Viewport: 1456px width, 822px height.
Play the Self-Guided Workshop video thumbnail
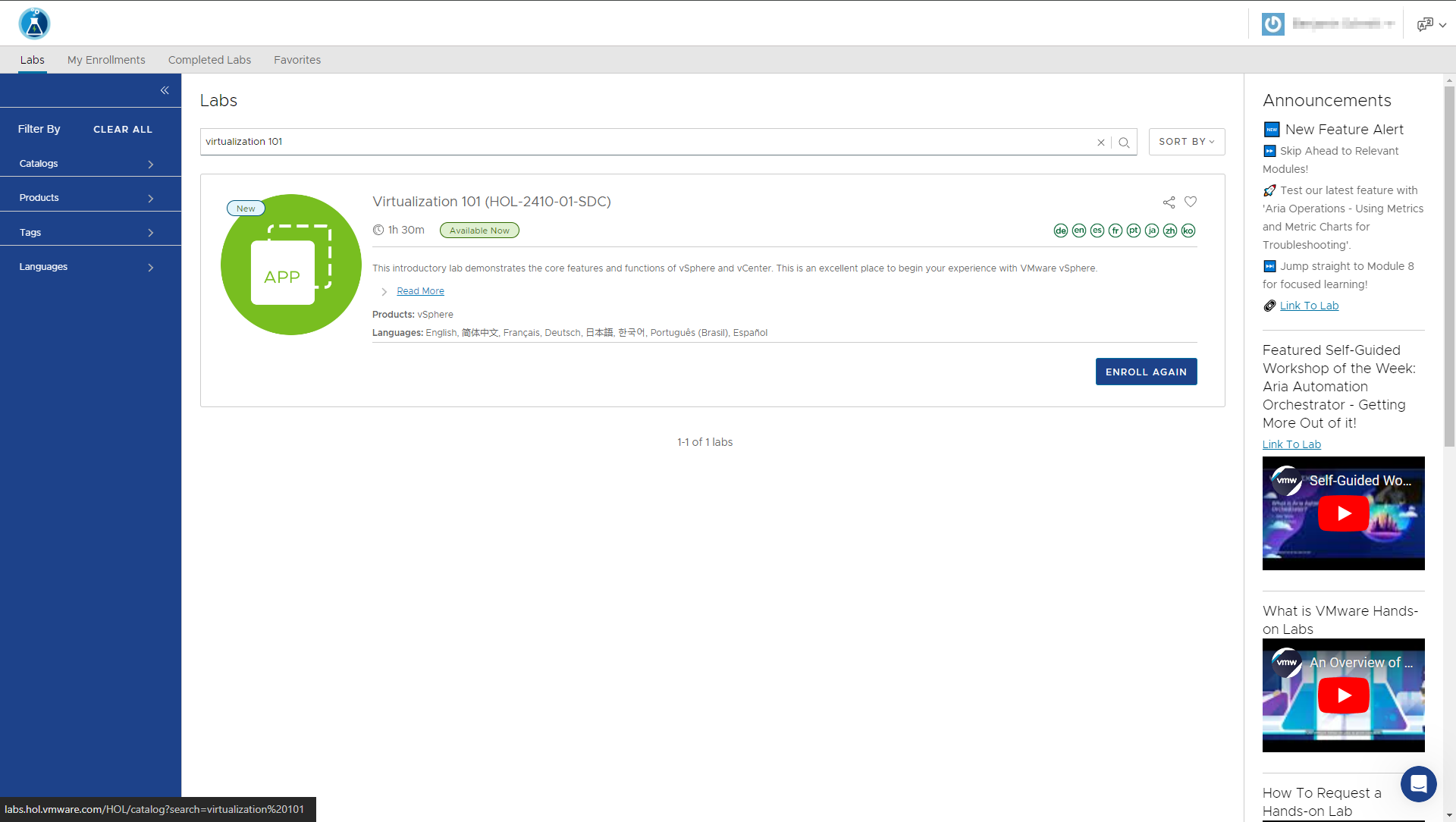(1343, 513)
